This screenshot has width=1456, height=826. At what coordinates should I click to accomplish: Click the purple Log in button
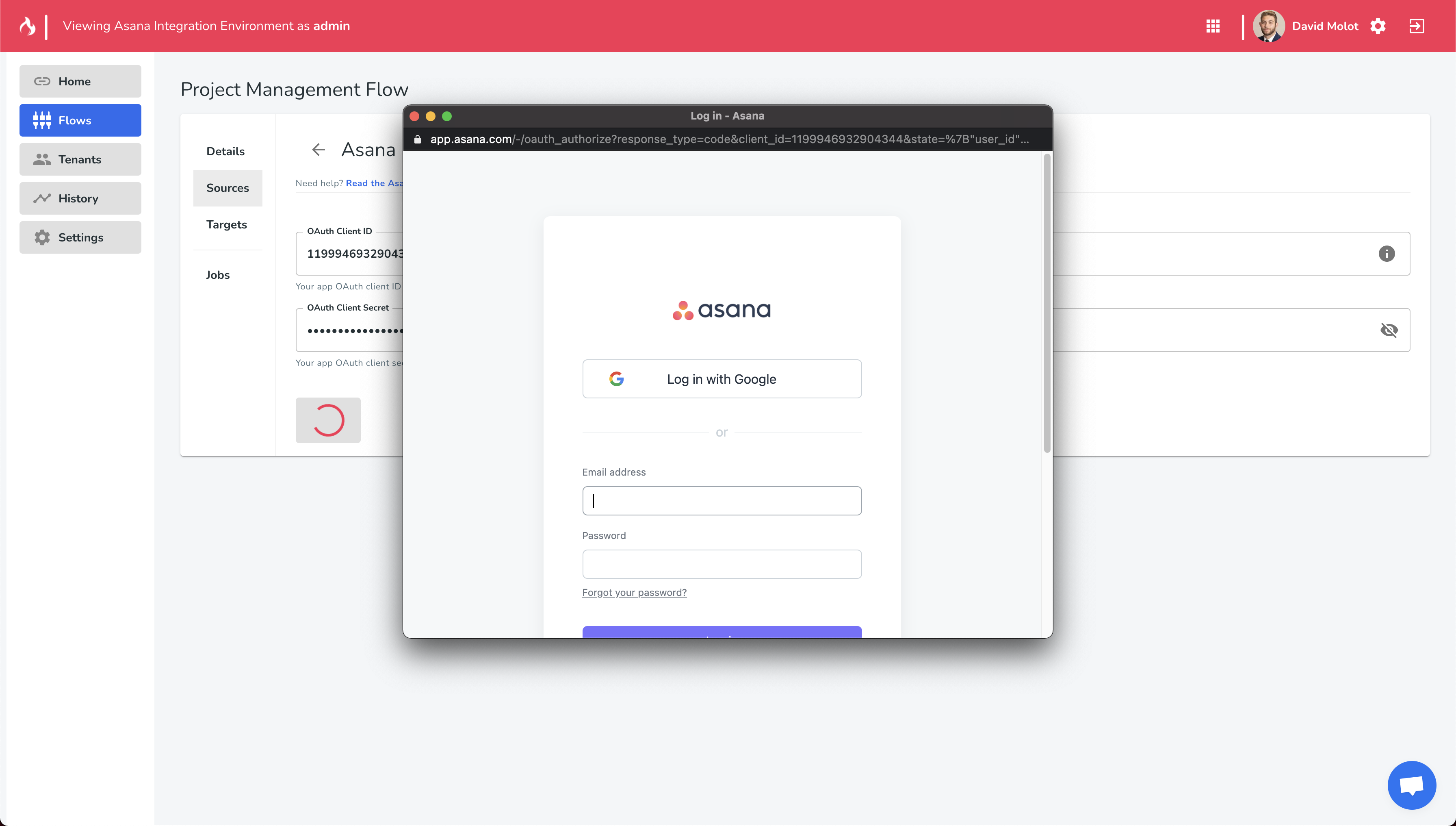tap(722, 632)
